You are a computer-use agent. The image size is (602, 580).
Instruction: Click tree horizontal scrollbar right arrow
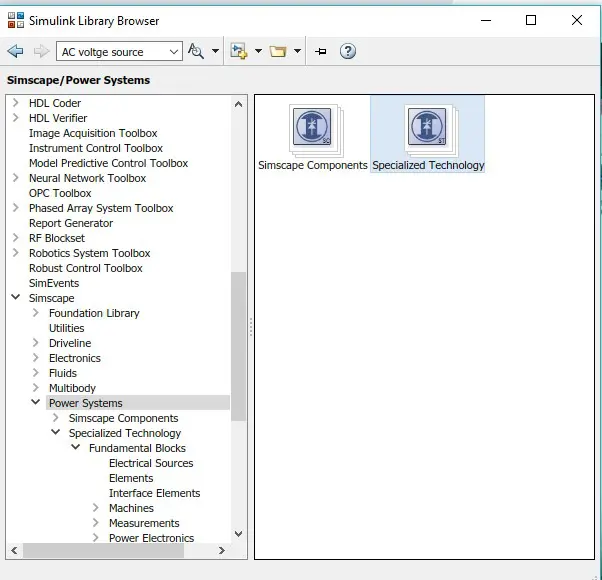pos(222,550)
